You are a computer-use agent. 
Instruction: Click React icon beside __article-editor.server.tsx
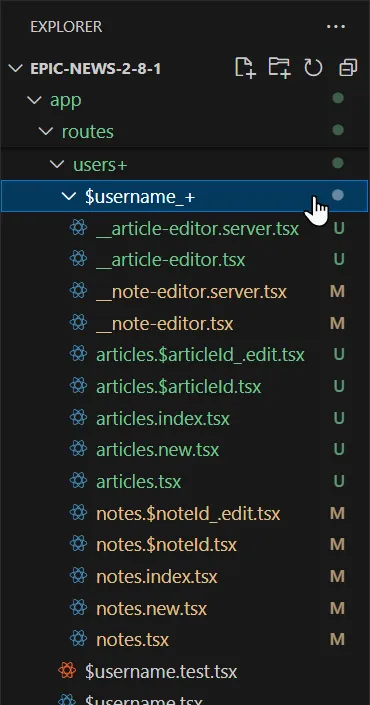click(78, 228)
